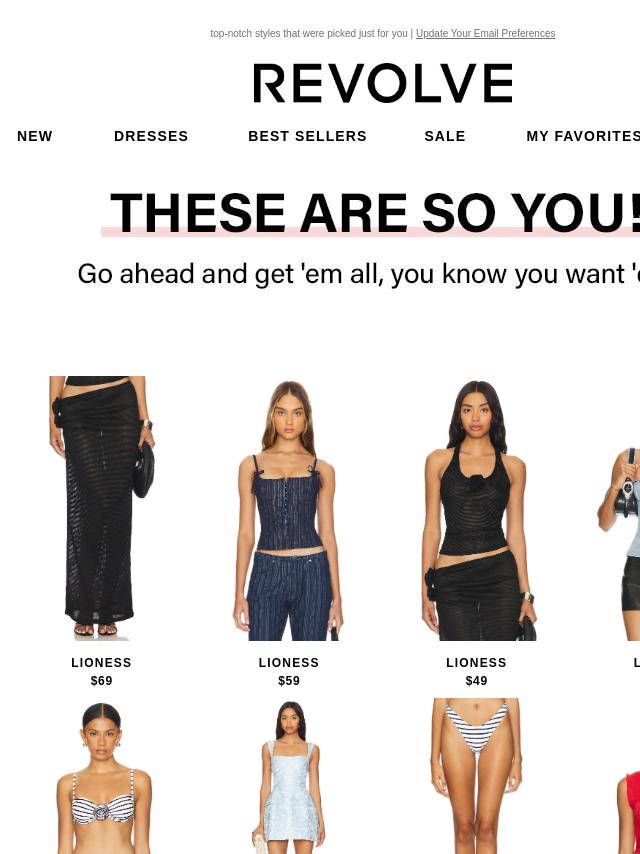
Task: Click the THESE ARE SO YOU! headline
Action: tap(375, 213)
